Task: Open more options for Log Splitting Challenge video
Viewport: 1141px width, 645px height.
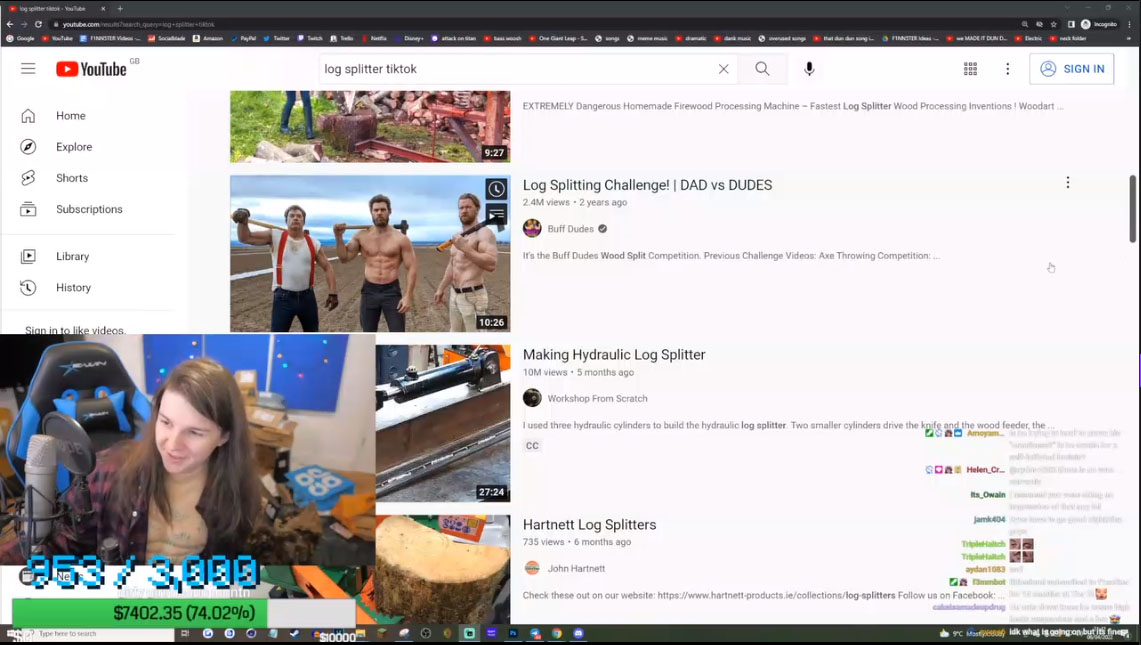Action: pyautogui.click(x=1068, y=183)
